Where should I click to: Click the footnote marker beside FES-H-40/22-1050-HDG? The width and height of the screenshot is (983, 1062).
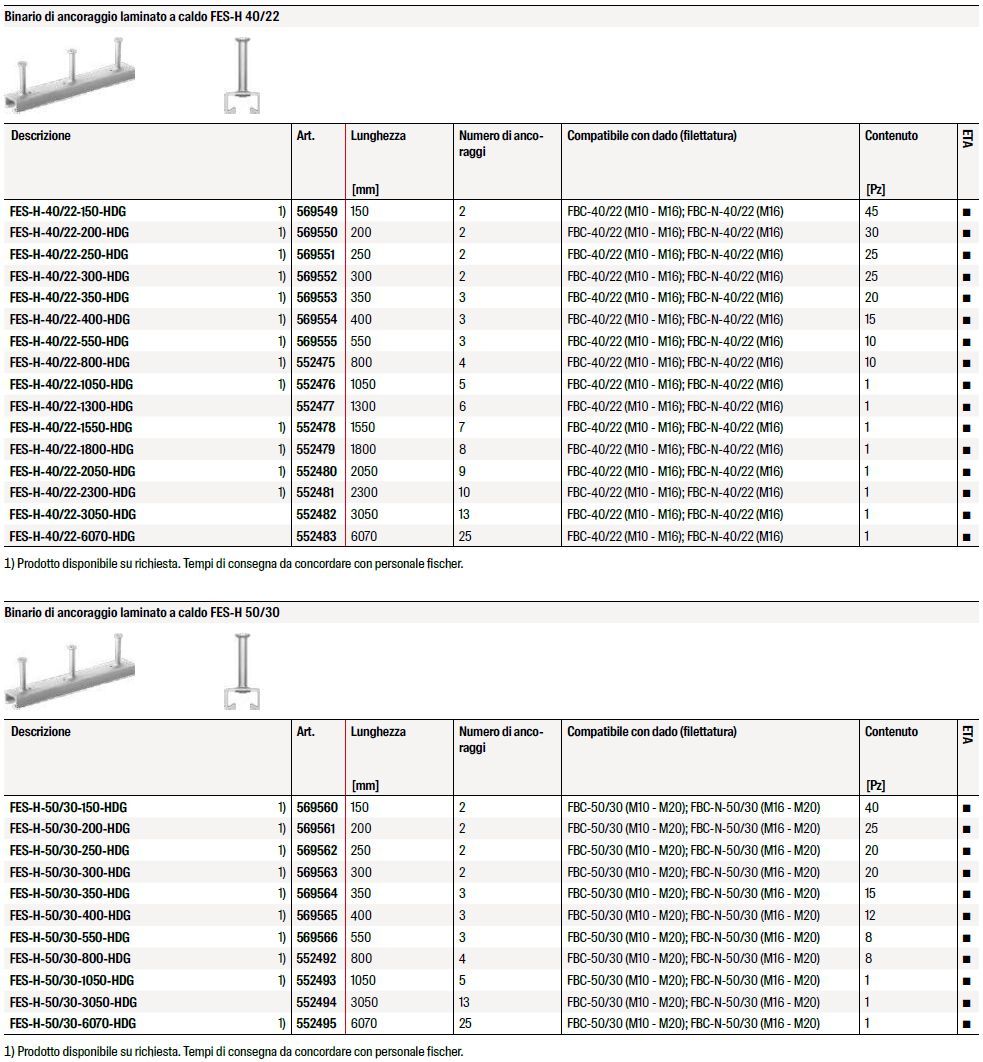coord(281,385)
